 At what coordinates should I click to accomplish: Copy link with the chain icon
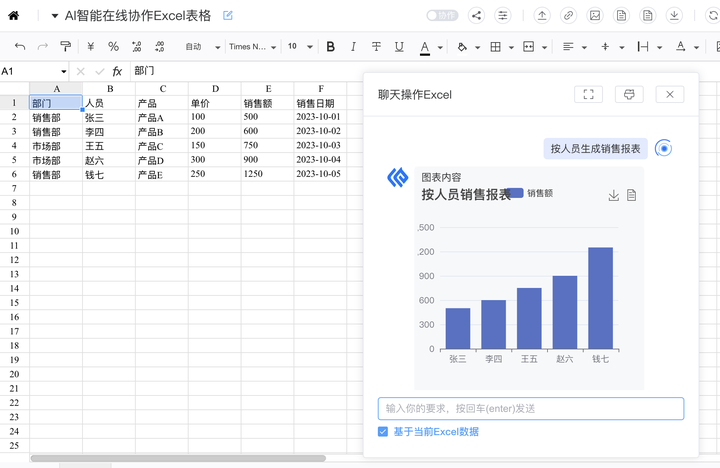(568, 16)
